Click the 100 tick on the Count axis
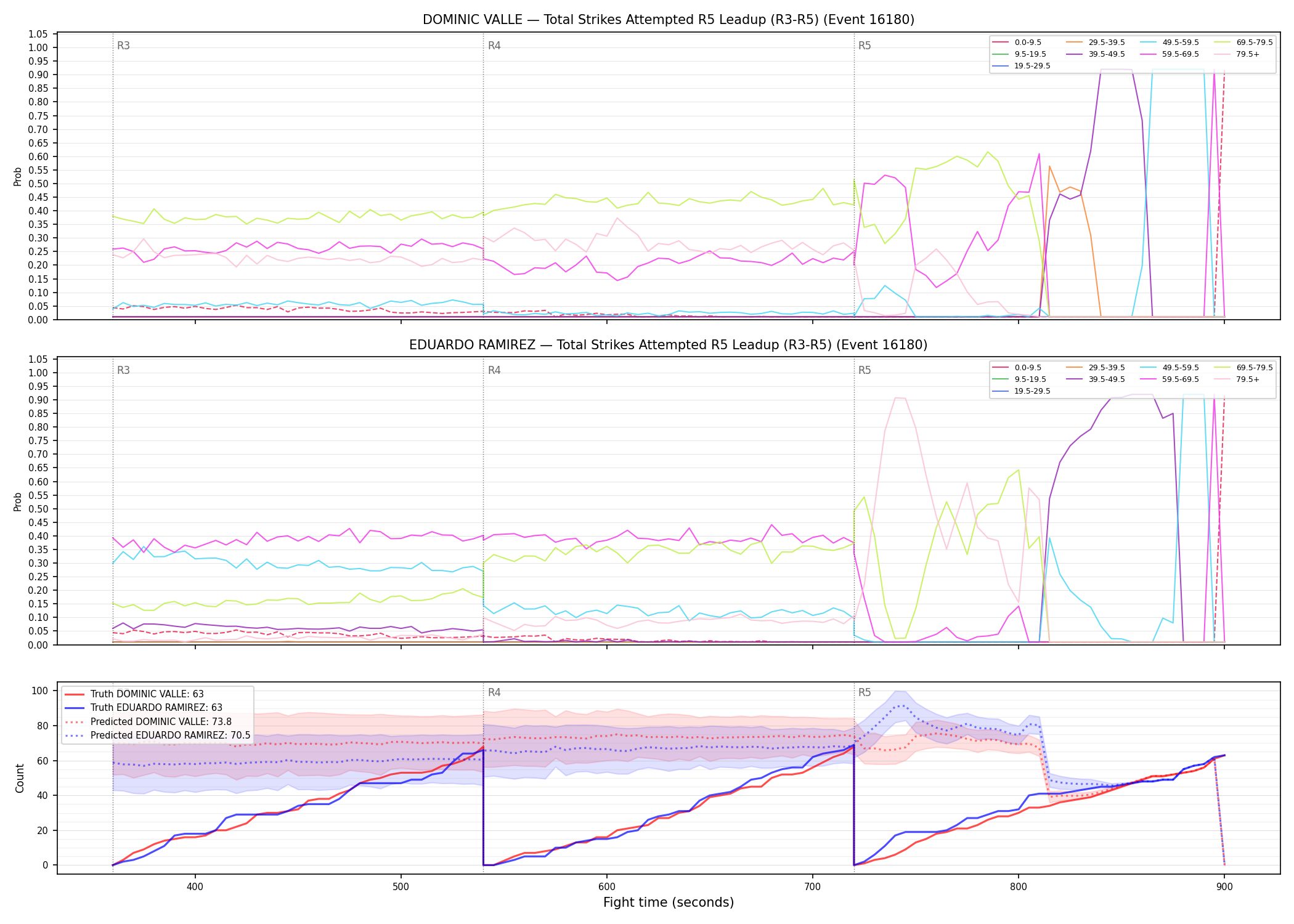The height and width of the screenshot is (924, 1294). click(x=40, y=691)
